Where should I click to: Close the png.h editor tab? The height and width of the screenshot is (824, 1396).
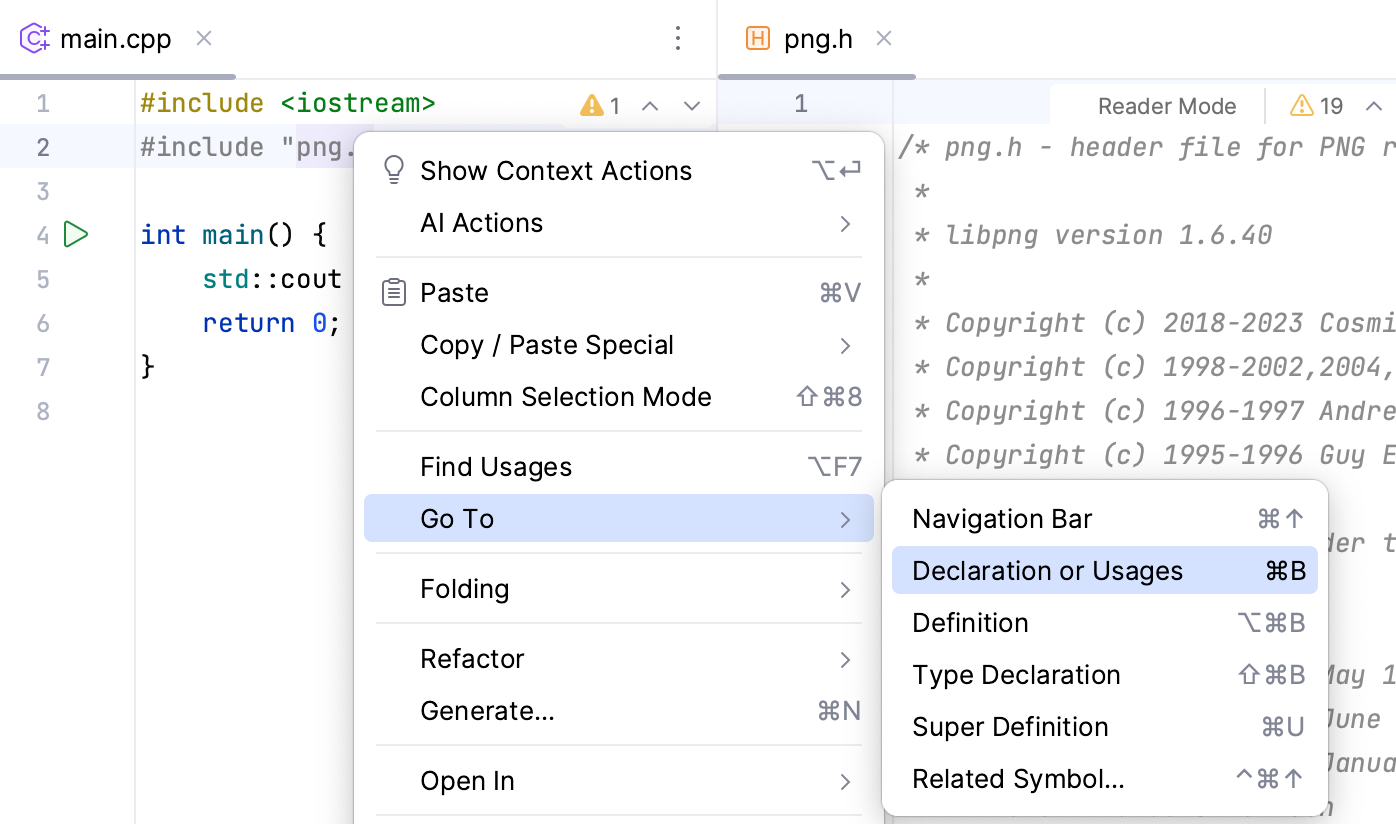click(x=884, y=38)
